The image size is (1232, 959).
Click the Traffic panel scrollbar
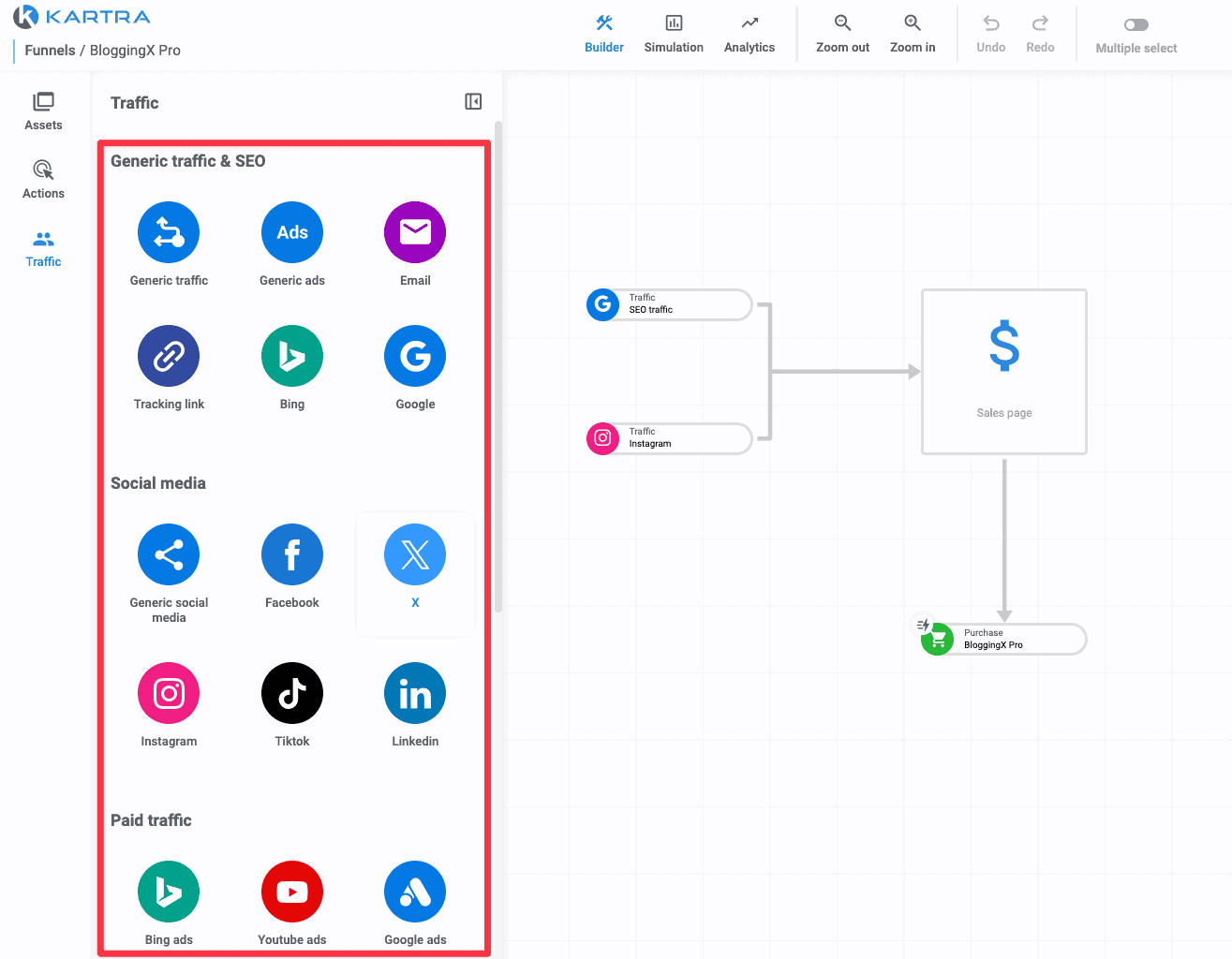click(498, 365)
